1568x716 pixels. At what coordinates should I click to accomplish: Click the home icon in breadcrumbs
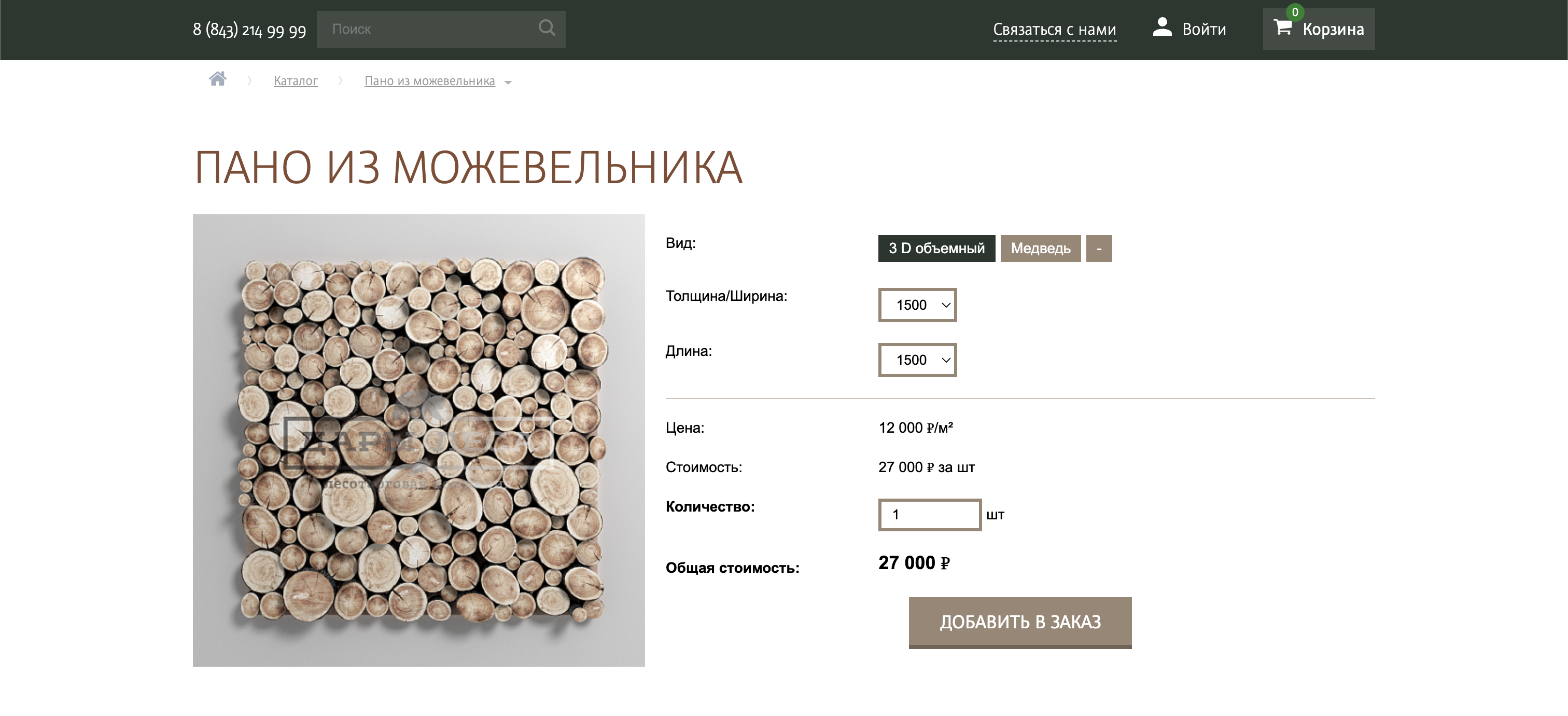click(217, 79)
